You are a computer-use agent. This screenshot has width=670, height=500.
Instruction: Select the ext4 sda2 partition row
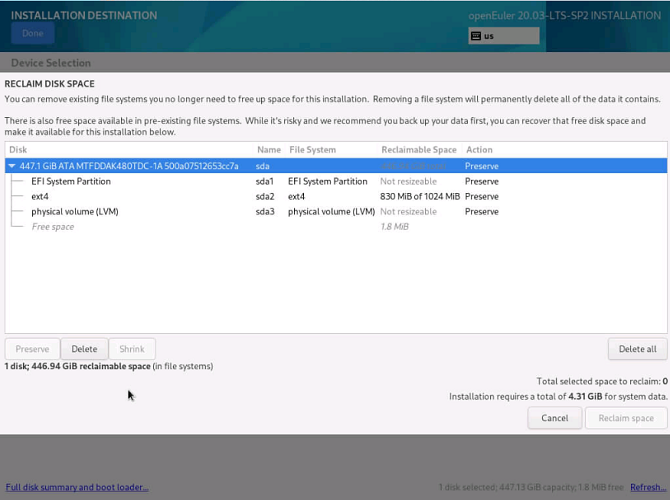coord(40,197)
